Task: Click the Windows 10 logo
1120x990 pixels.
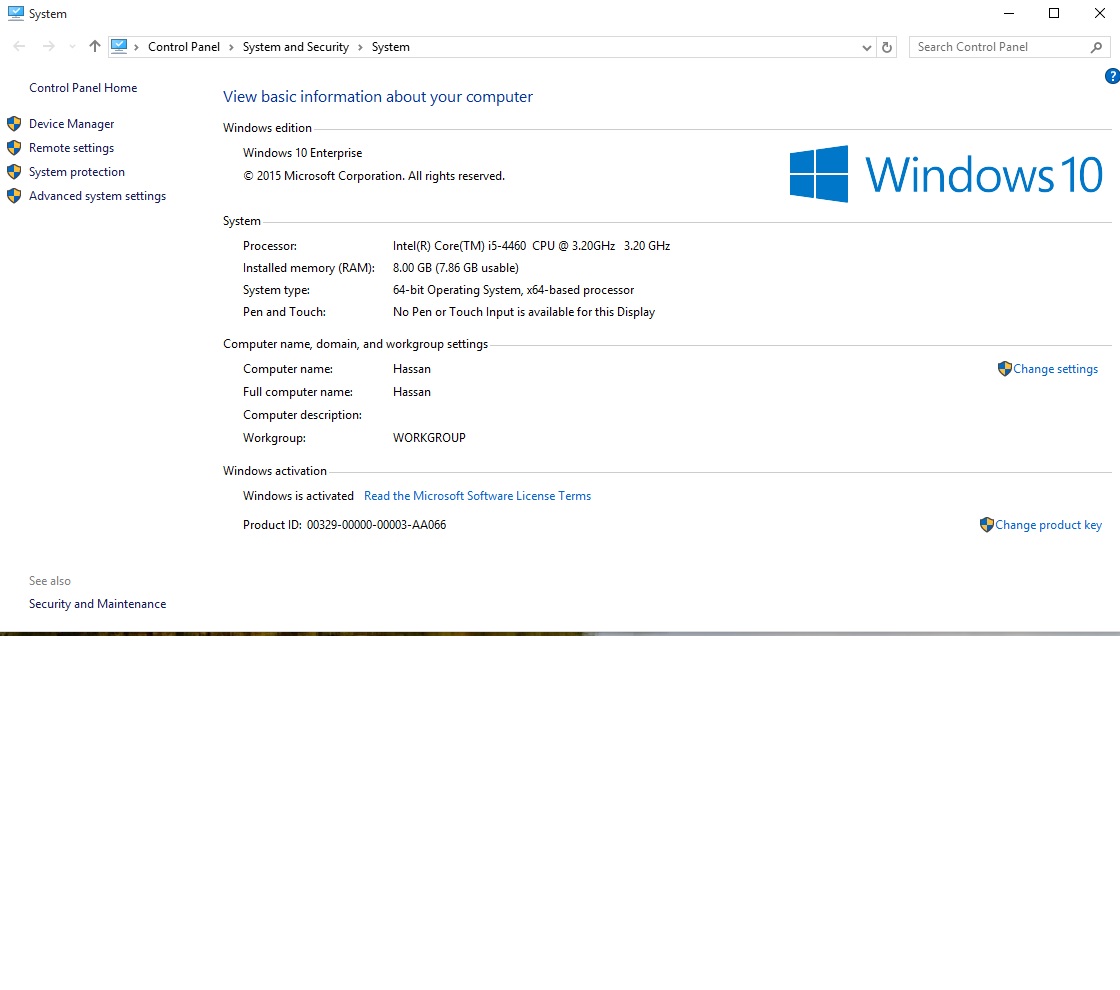Action: pyautogui.click(x=946, y=174)
